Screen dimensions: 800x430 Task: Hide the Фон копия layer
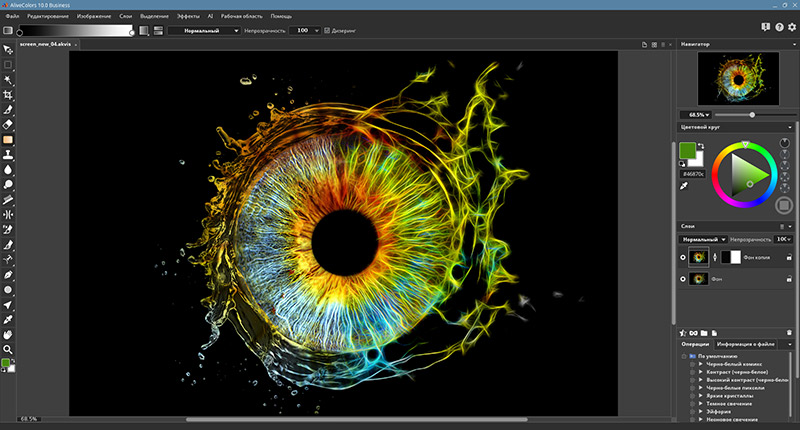(x=681, y=257)
